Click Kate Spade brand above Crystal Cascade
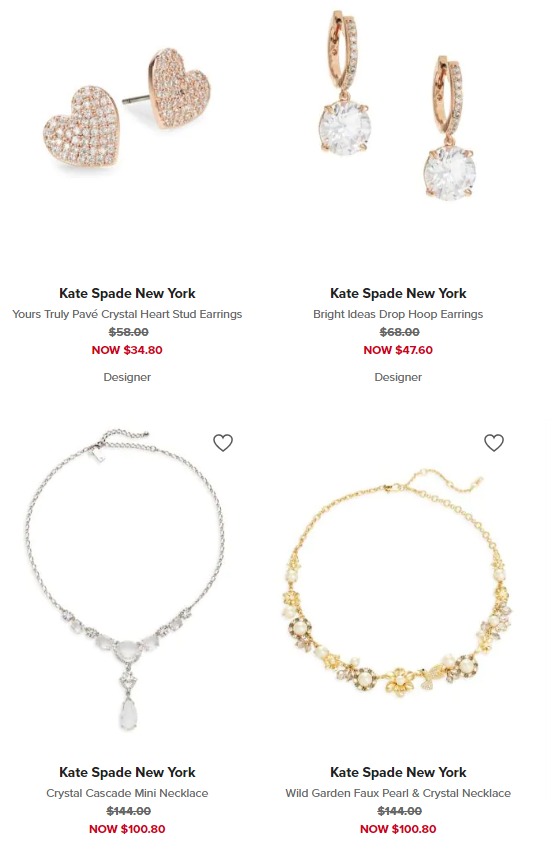552x859 pixels. (x=127, y=772)
